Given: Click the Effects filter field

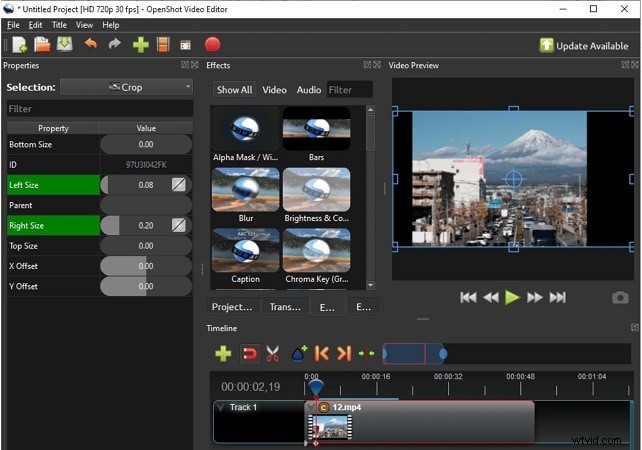Looking at the screenshot, I should (x=349, y=90).
